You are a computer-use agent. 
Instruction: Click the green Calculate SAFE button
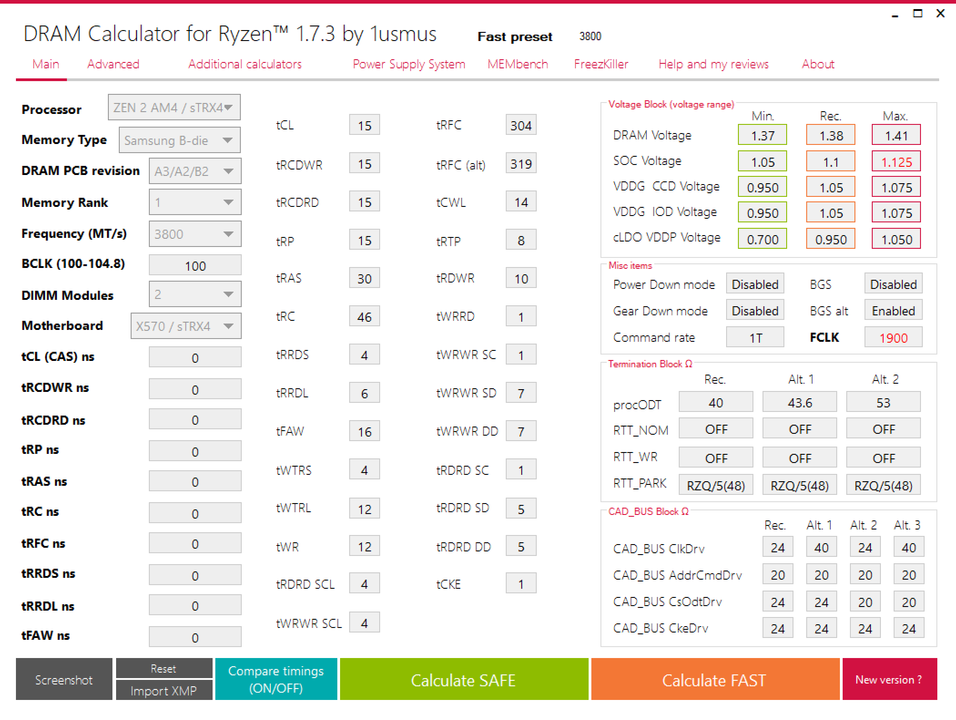pyautogui.click(x=463, y=679)
